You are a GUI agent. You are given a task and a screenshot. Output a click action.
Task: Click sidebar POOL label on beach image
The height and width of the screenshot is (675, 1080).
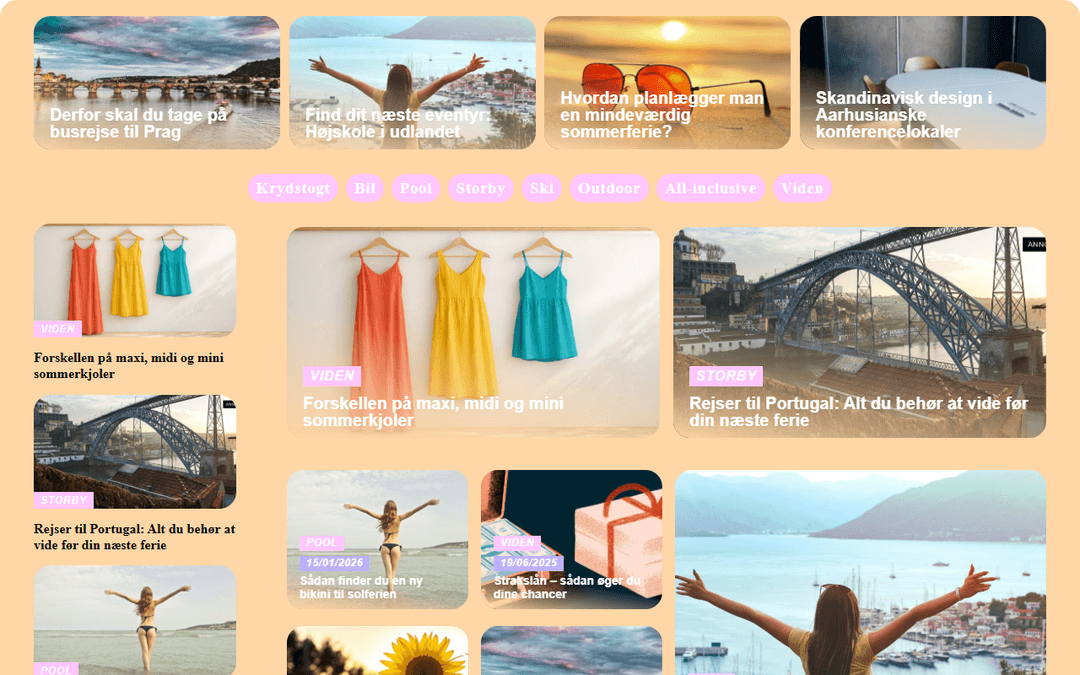pos(56,669)
